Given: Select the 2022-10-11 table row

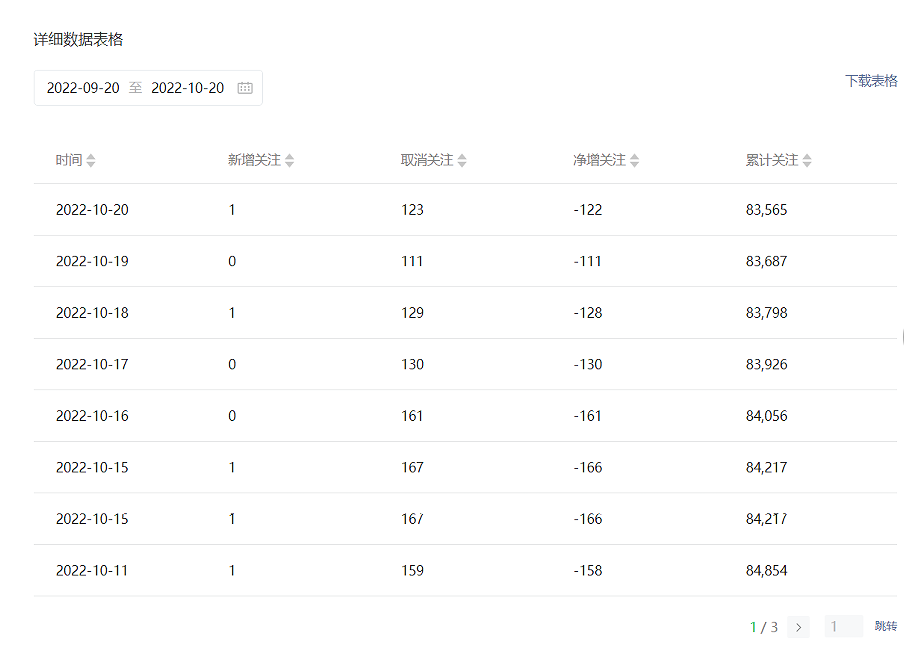Looking at the screenshot, I should (465, 571).
